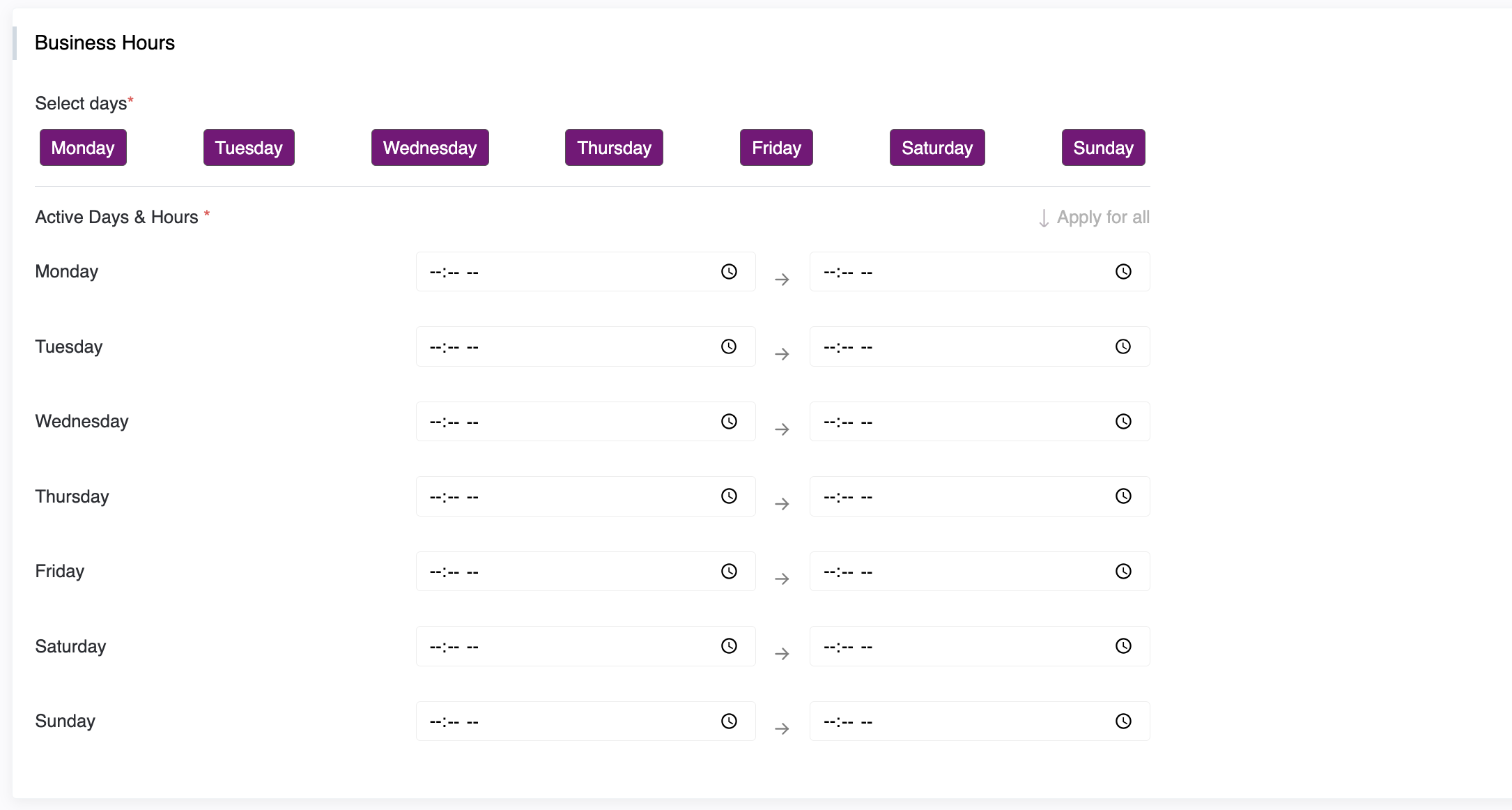Toggle the Sunday day chip
1512x810 pixels.
(1103, 148)
